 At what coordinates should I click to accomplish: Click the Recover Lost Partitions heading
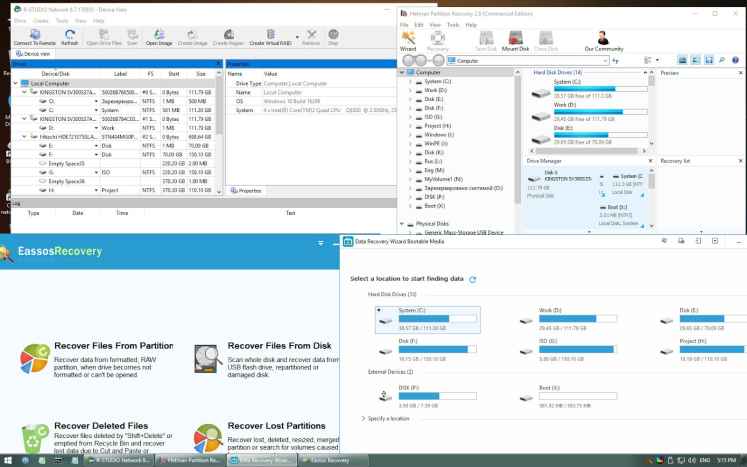pyautogui.click(x=276, y=425)
